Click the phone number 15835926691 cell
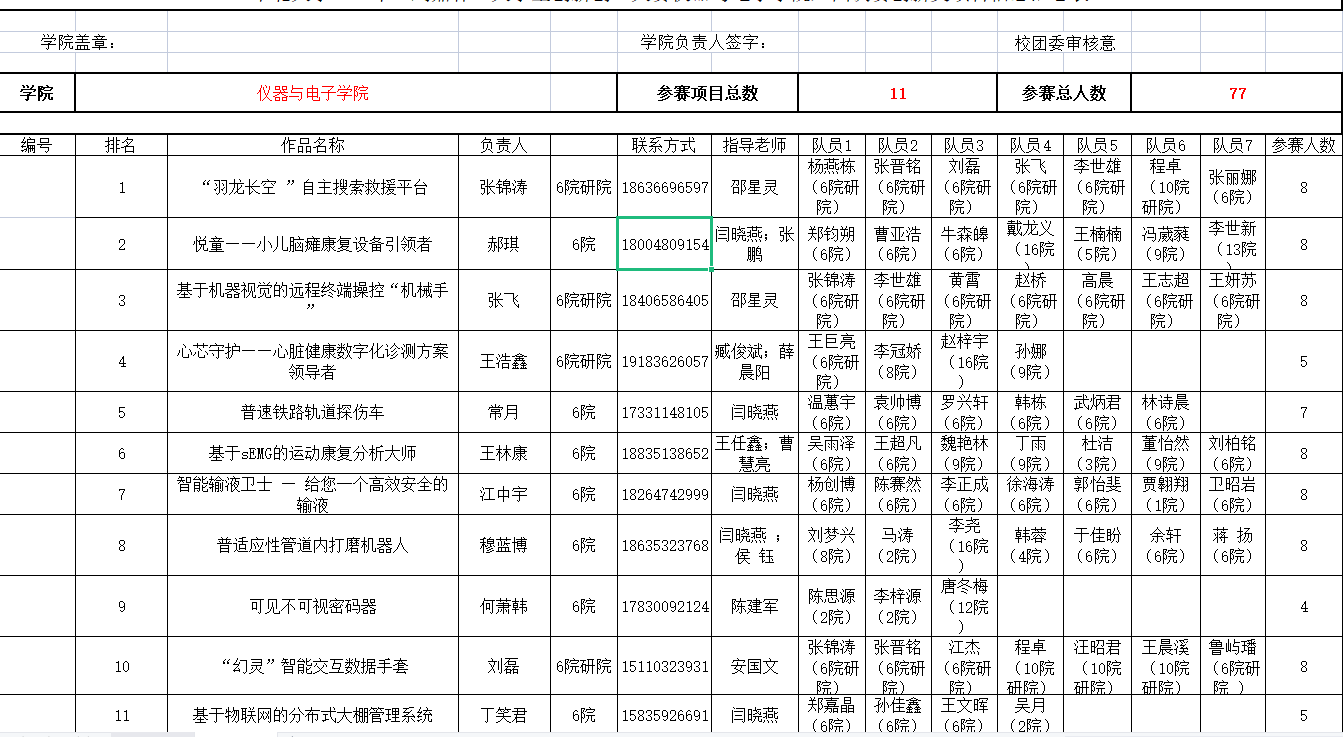 664,715
